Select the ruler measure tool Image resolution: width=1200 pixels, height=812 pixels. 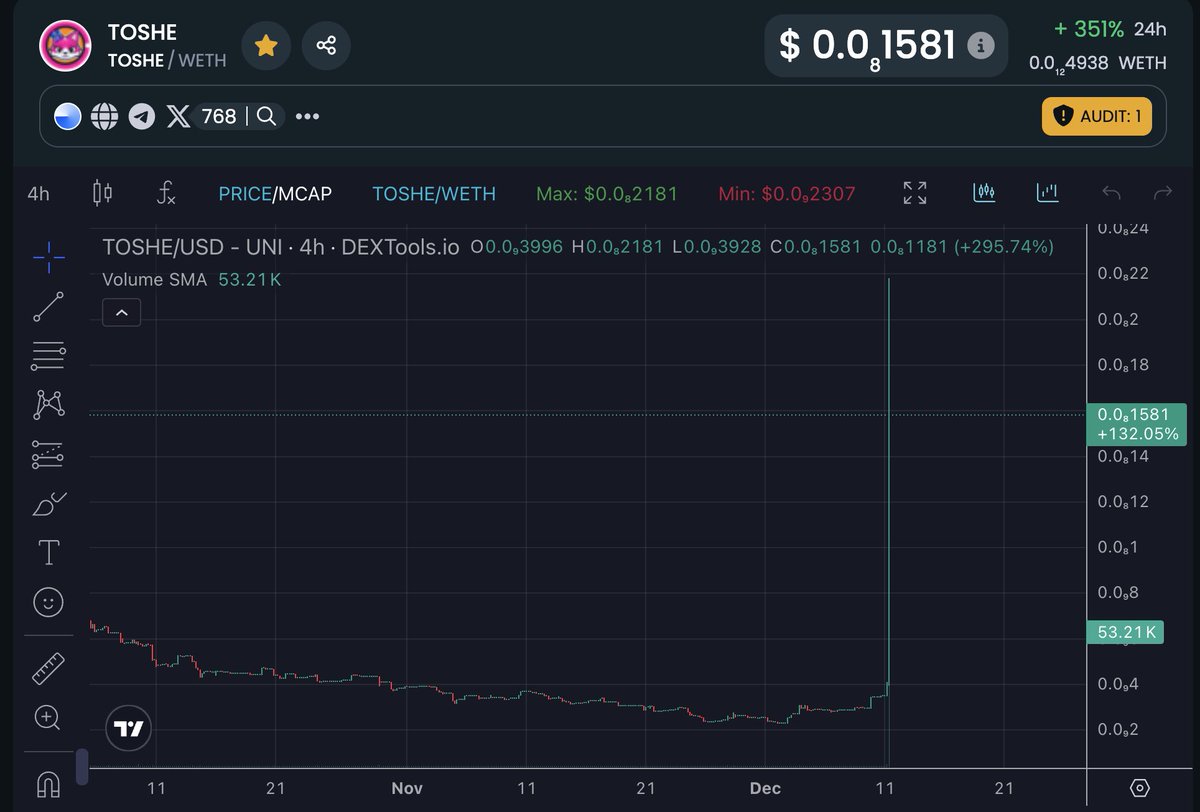pyautogui.click(x=48, y=667)
